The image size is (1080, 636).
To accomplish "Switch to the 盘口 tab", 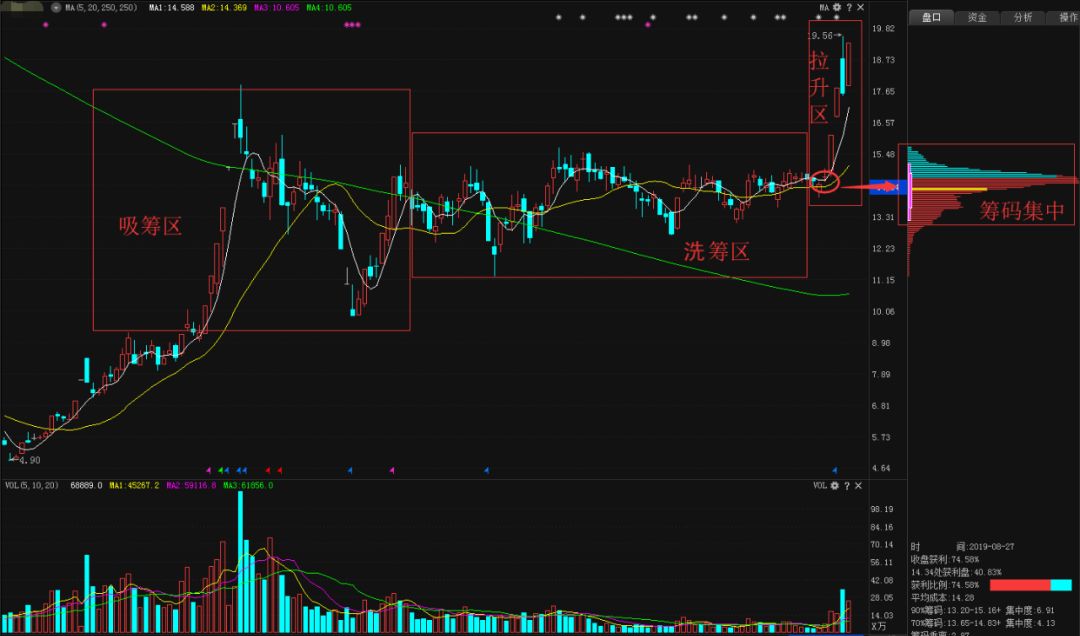I will (x=931, y=18).
